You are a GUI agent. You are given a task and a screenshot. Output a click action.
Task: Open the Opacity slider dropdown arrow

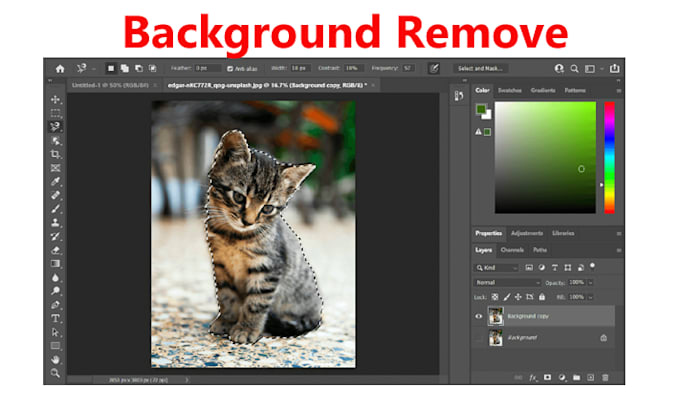click(590, 283)
